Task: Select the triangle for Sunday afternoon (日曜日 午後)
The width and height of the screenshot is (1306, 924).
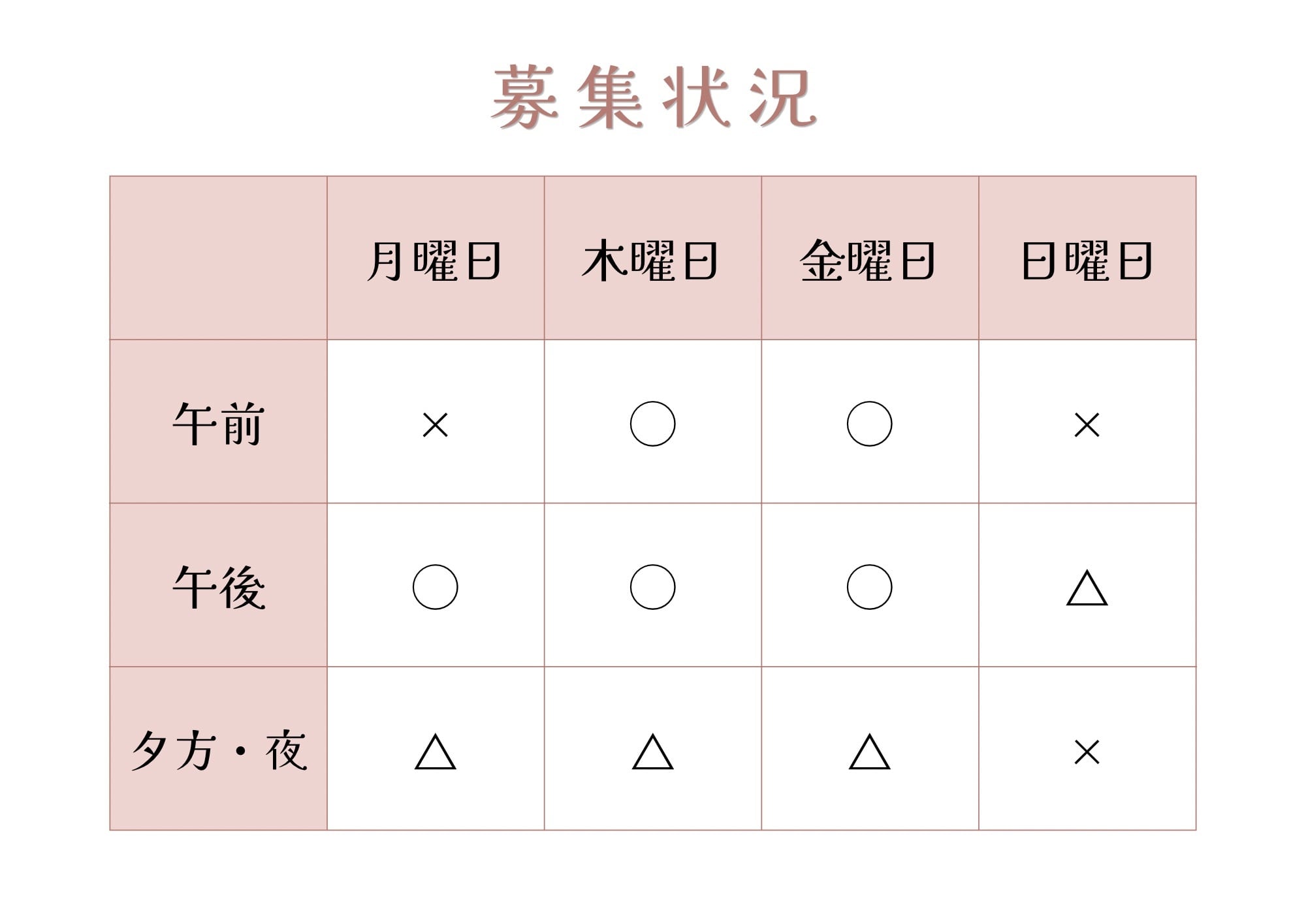Action: click(1087, 588)
